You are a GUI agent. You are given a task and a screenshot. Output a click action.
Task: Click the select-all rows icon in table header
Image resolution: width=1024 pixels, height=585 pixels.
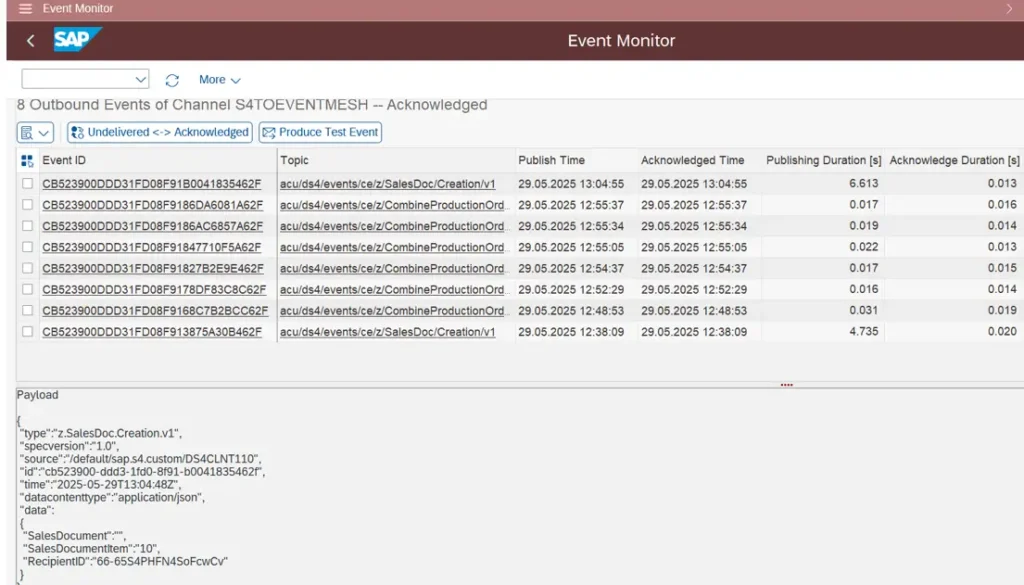(27, 160)
